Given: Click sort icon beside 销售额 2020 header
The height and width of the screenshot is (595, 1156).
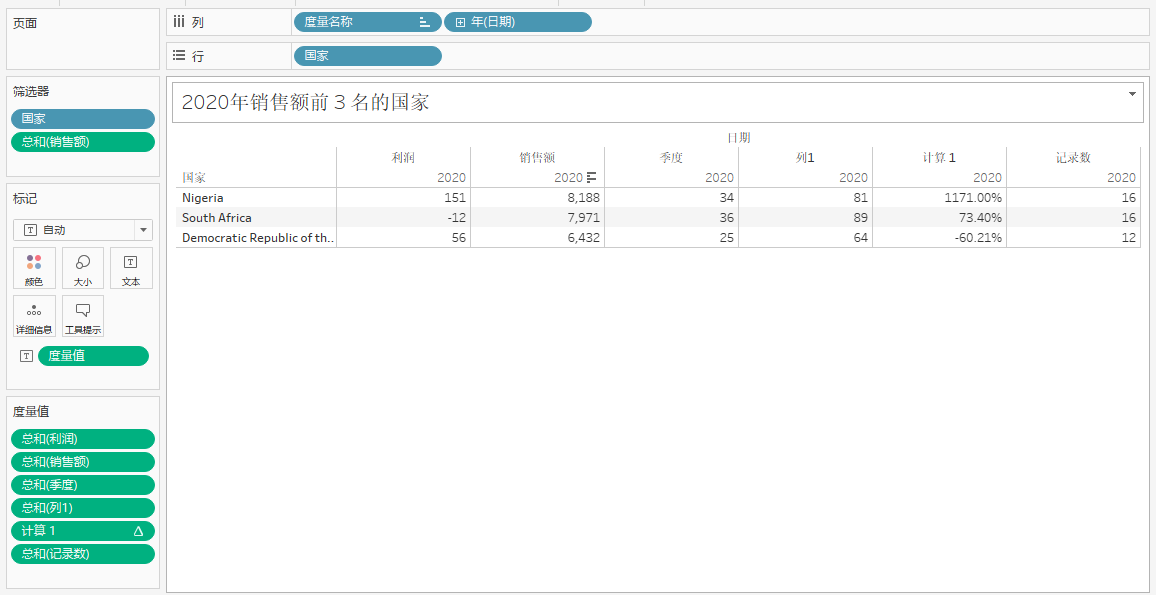Looking at the screenshot, I should pyautogui.click(x=591, y=178).
